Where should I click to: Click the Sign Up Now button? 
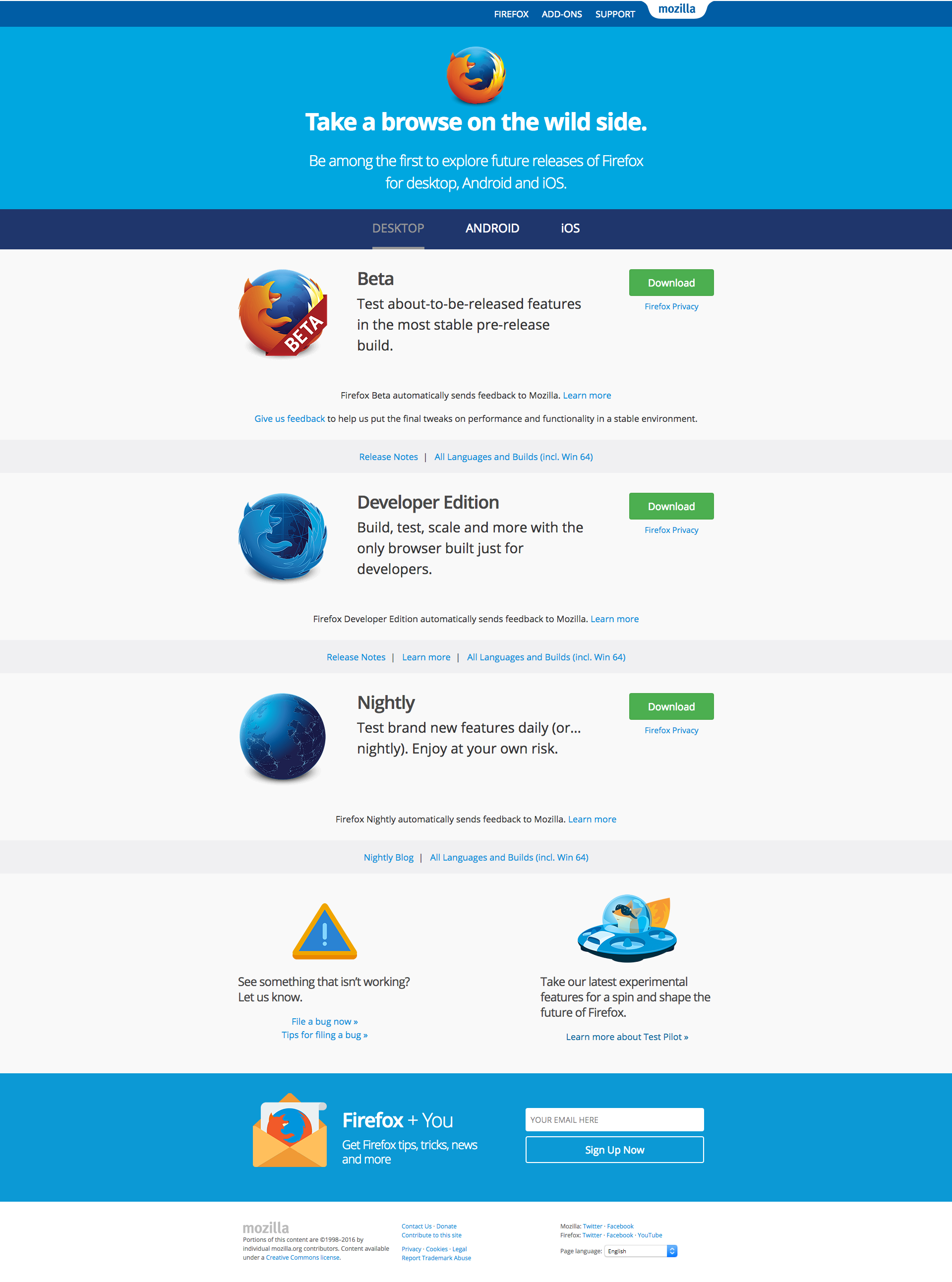[x=614, y=1150]
